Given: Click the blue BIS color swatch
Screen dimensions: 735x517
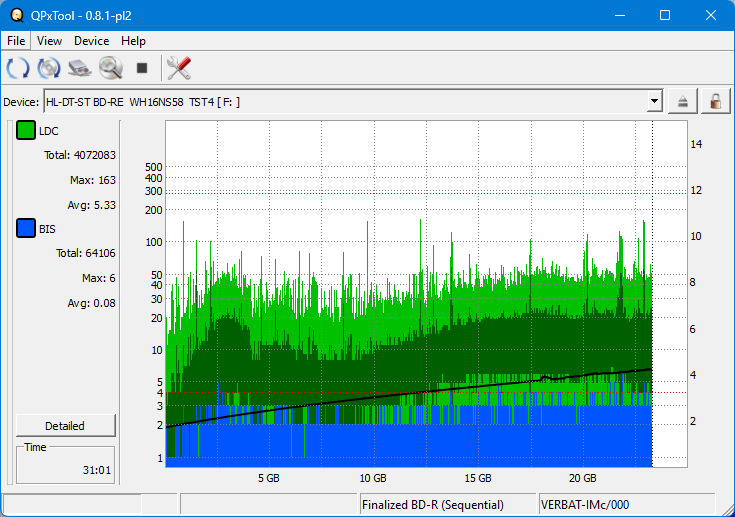Looking at the screenshot, I should click(26, 229).
